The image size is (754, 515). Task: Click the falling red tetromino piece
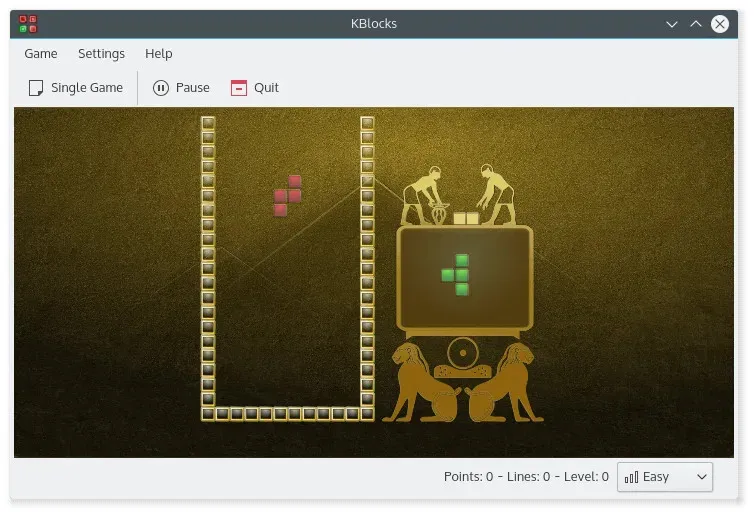pyautogui.click(x=288, y=195)
